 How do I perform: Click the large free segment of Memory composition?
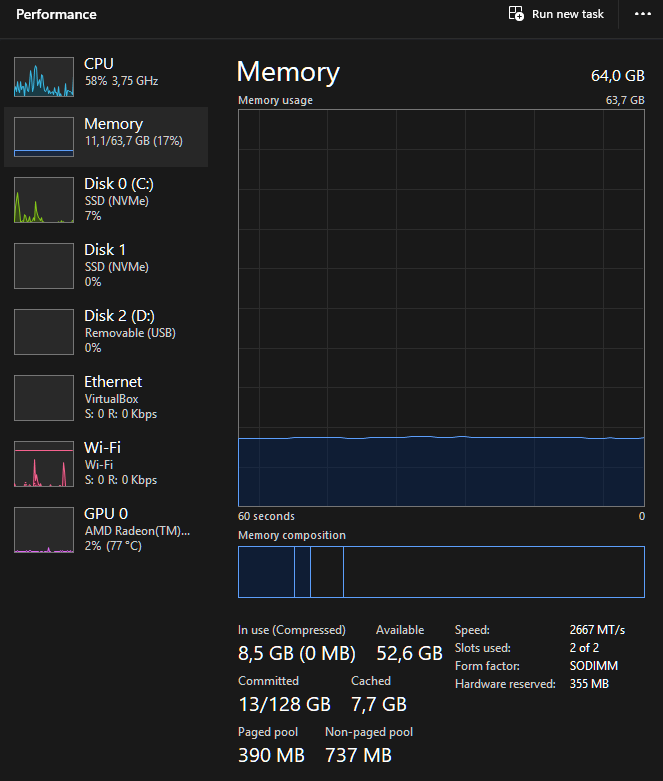coord(493,572)
